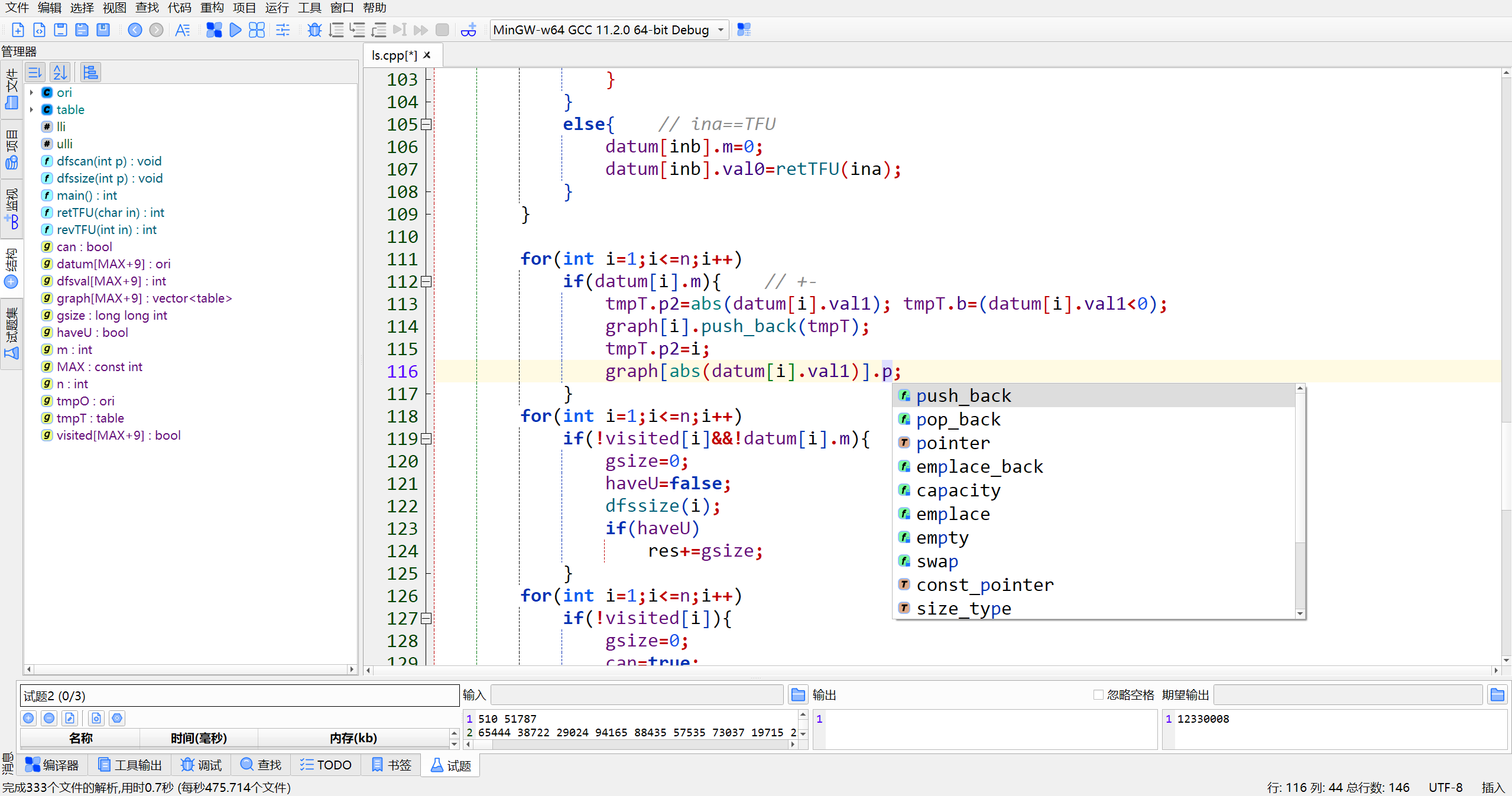Select emplace_back from the autocomplete list
This screenshot has height=796, width=1512.
[1094, 466]
